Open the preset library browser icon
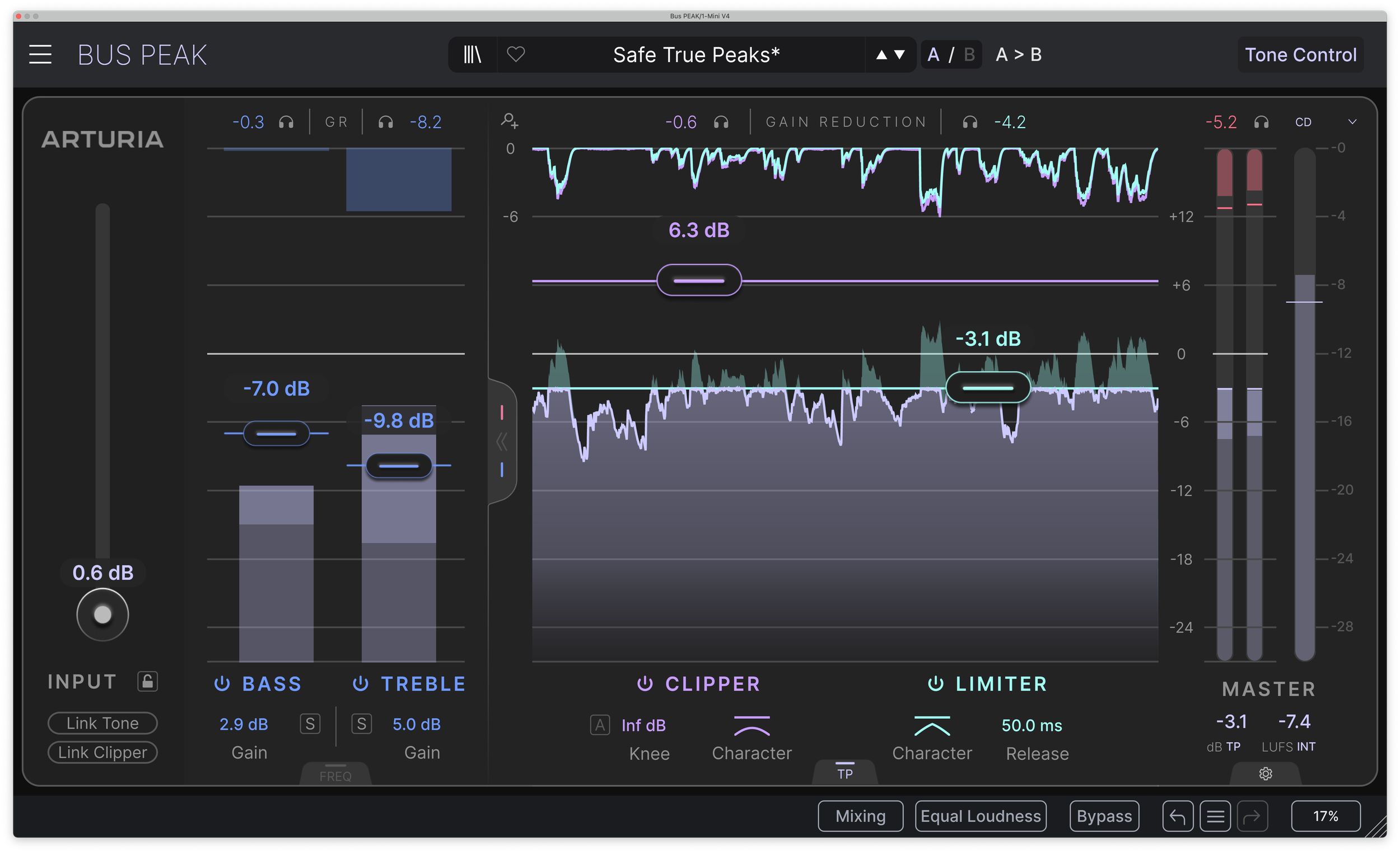The width and height of the screenshot is (1400, 853). pos(472,54)
